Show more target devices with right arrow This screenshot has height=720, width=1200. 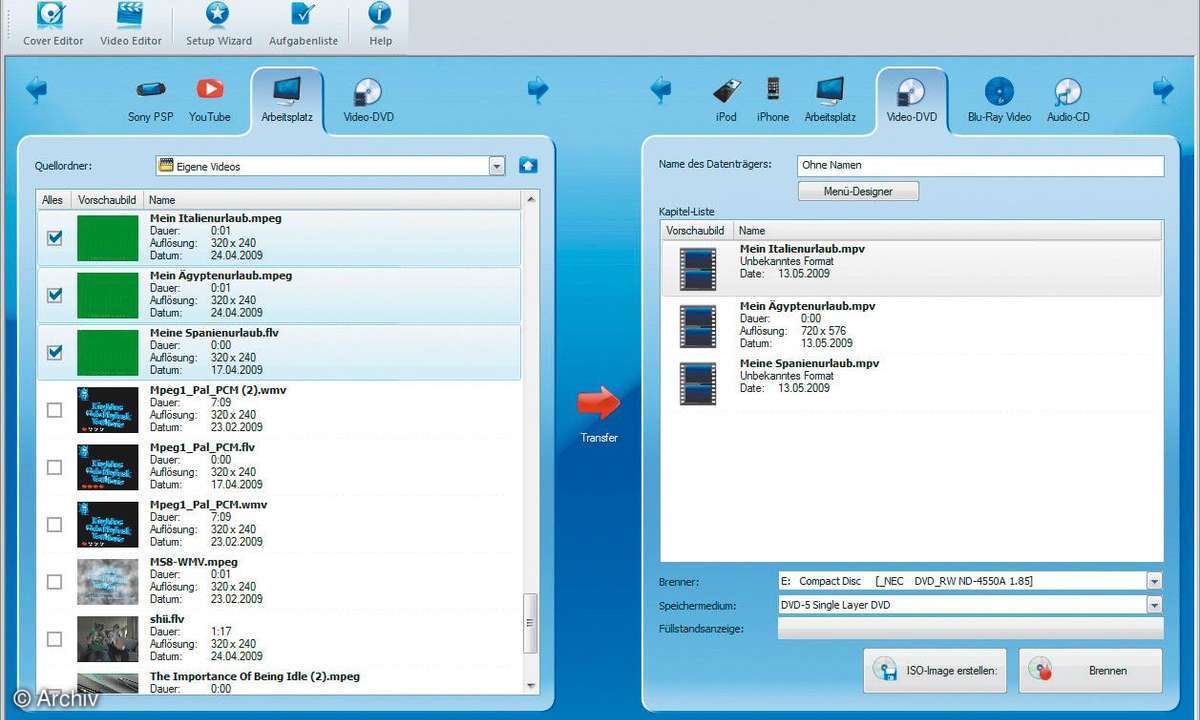click(x=1163, y=90)
